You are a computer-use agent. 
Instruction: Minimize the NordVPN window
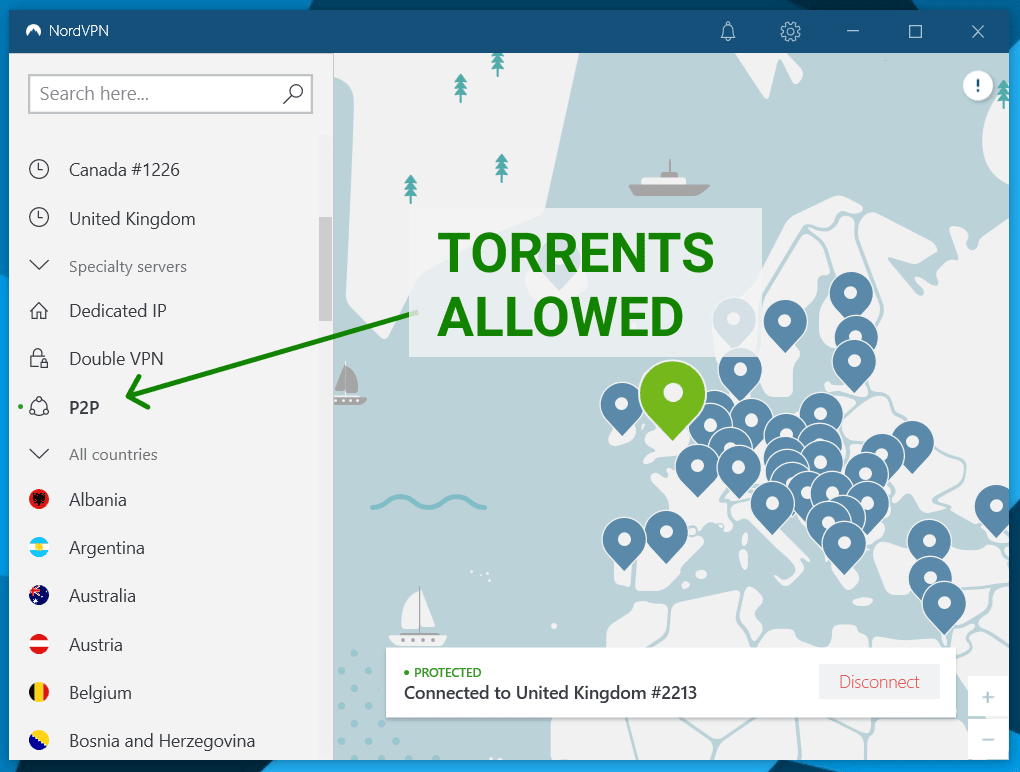point(853,31)
